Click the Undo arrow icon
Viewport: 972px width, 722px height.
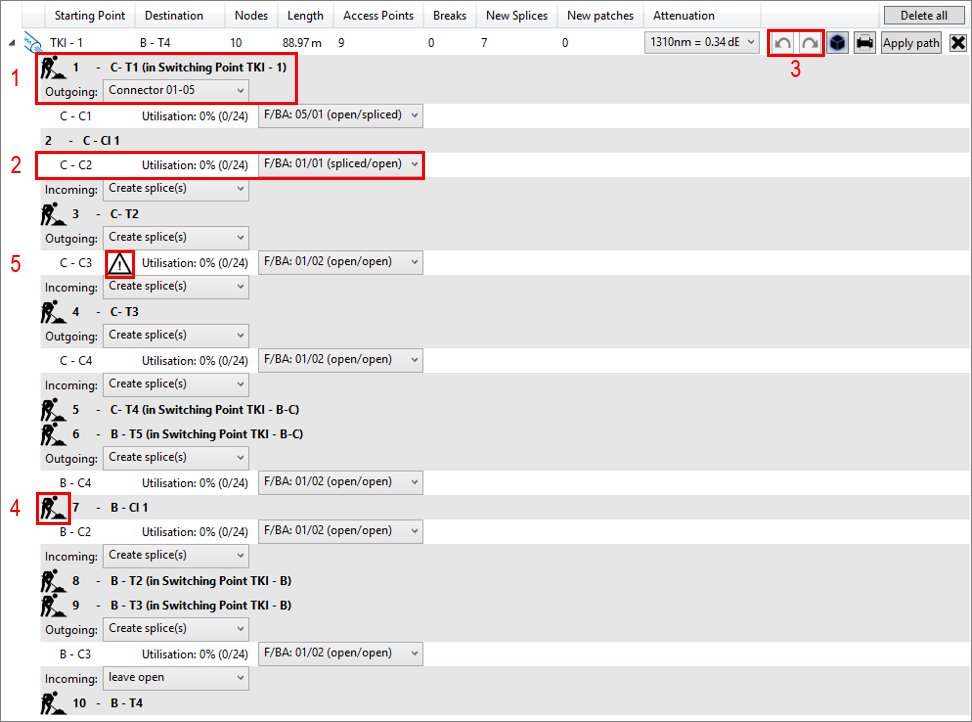coord(781,42)
